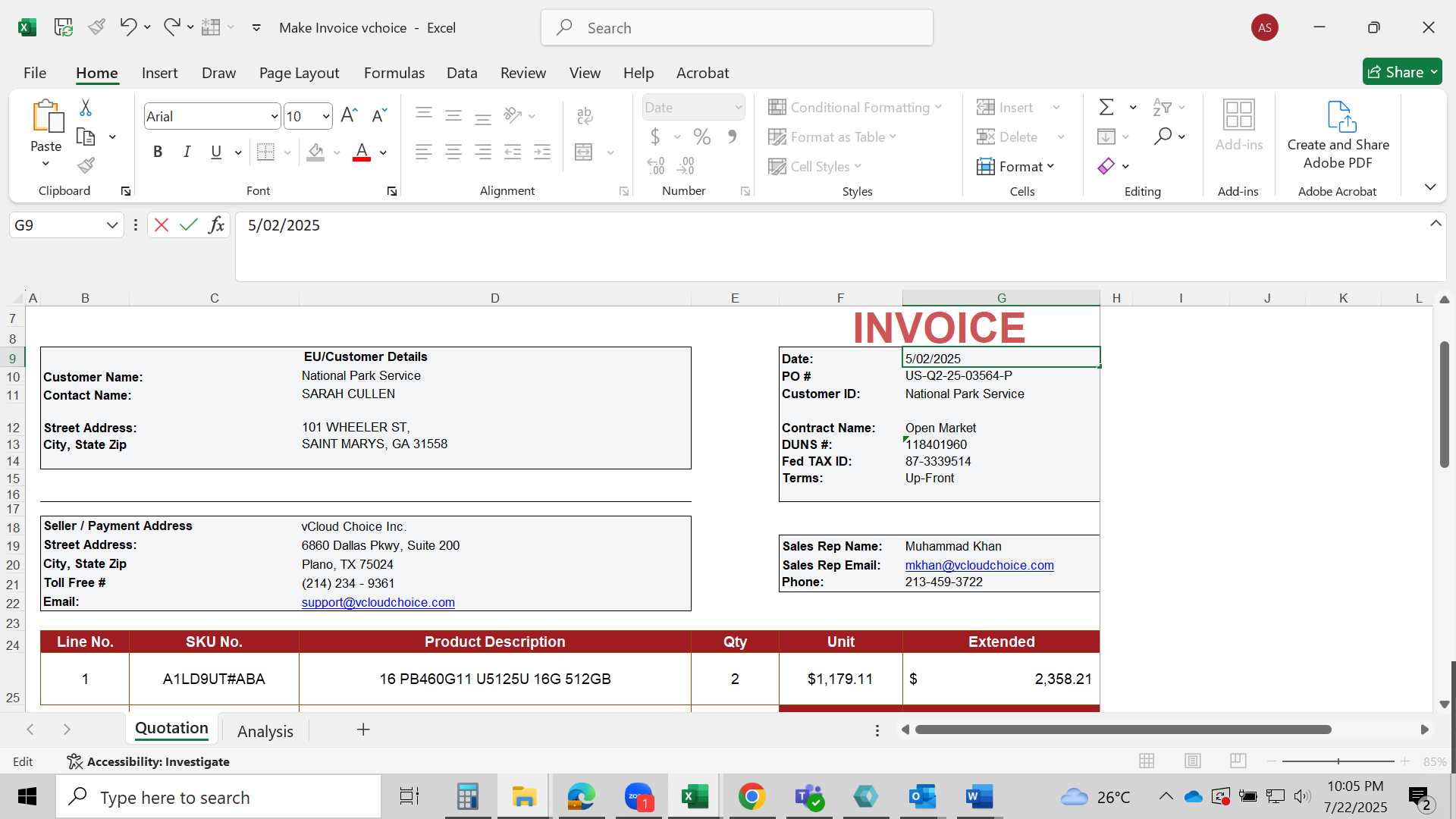
Task: Toggle Align Left for cell
Action: (x=424, y=152)
